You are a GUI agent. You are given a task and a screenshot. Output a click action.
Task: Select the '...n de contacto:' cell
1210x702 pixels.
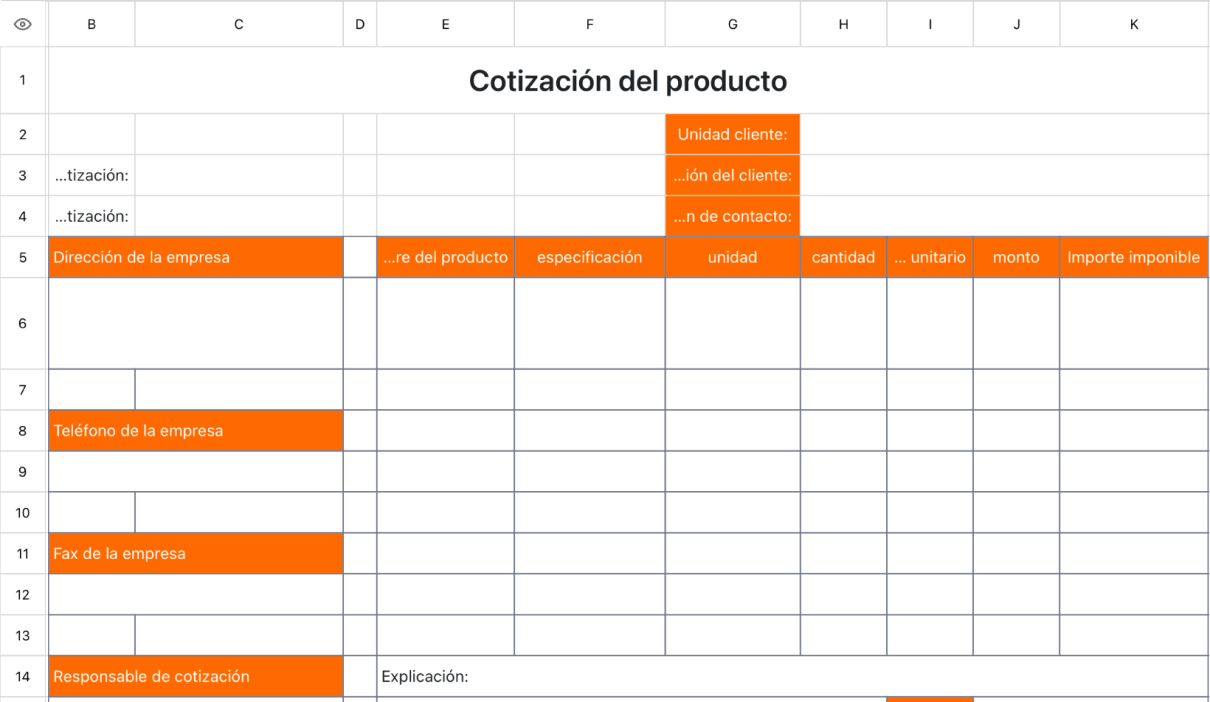(733, 216)
